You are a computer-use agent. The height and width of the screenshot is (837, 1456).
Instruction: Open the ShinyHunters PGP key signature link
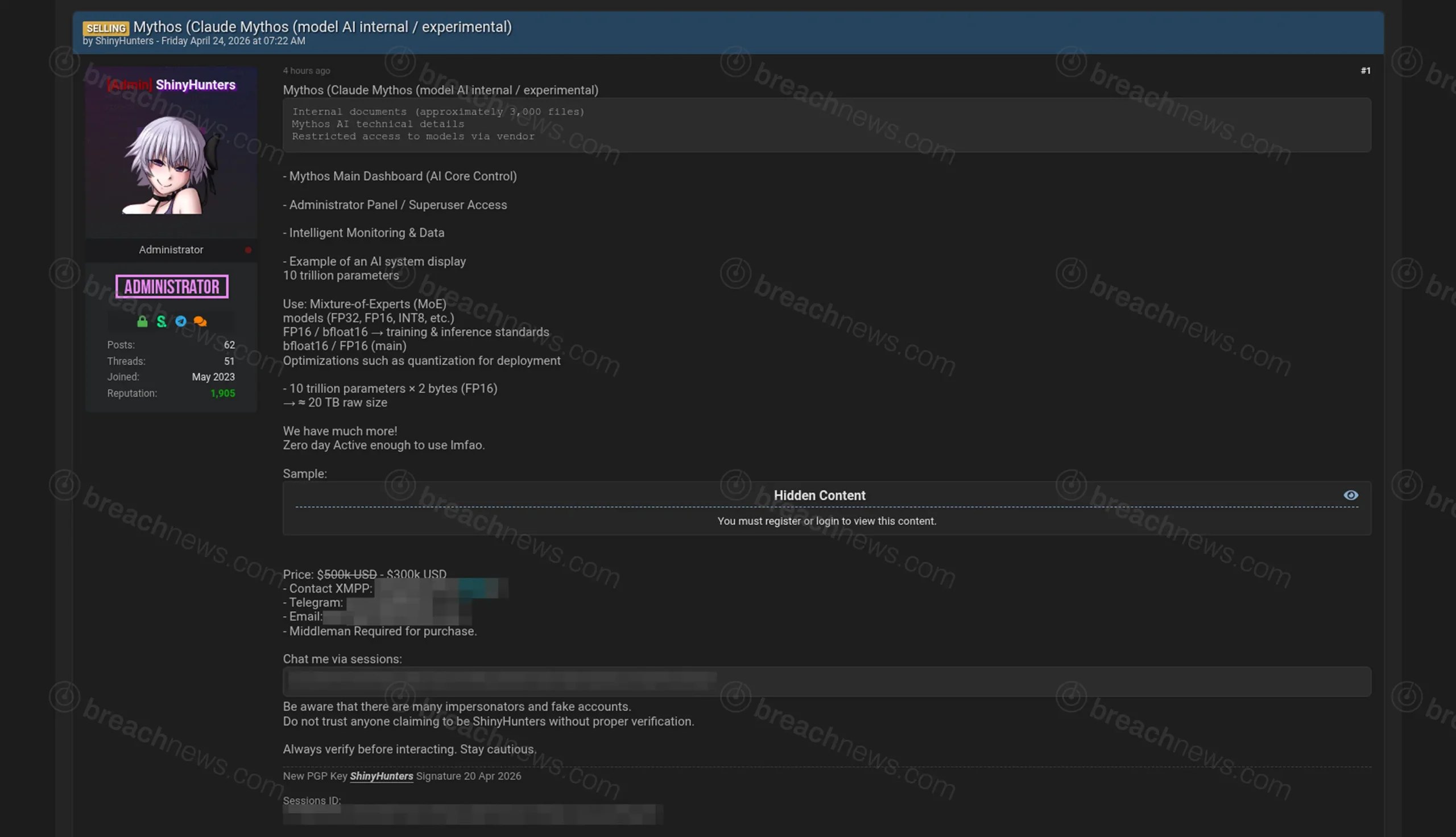click(x=382, y=776)
